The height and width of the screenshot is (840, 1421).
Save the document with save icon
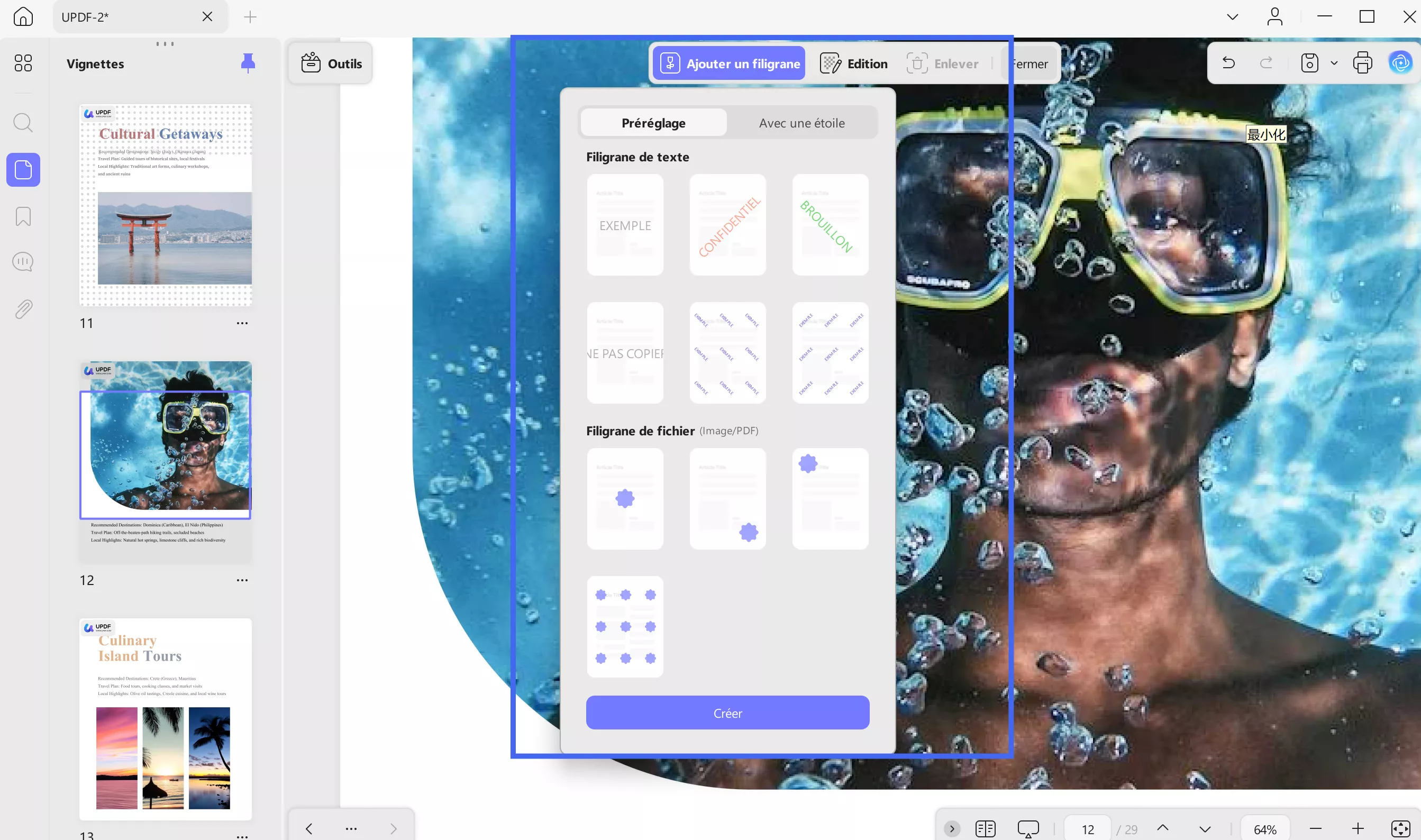pyautogui.click(x=1309, y=63)
